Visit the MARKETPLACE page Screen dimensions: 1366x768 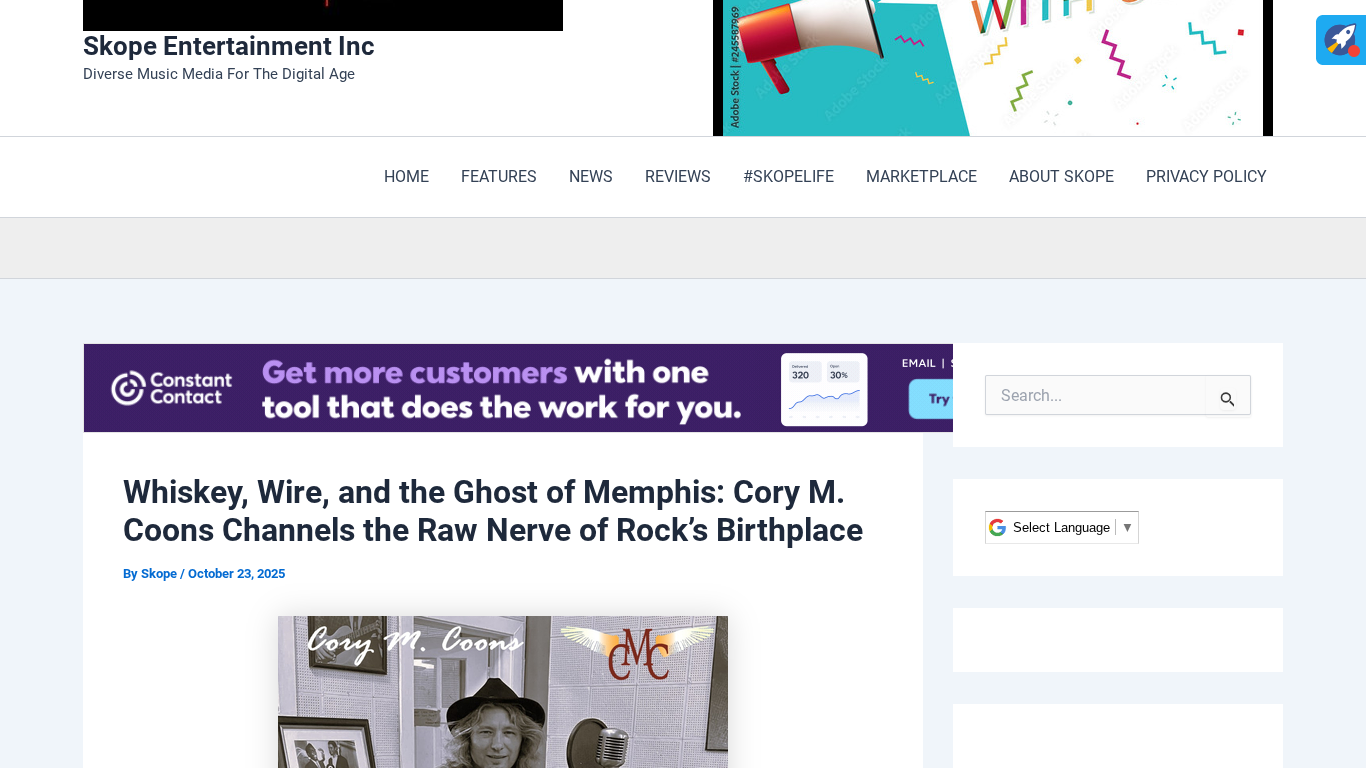(921, 177)
